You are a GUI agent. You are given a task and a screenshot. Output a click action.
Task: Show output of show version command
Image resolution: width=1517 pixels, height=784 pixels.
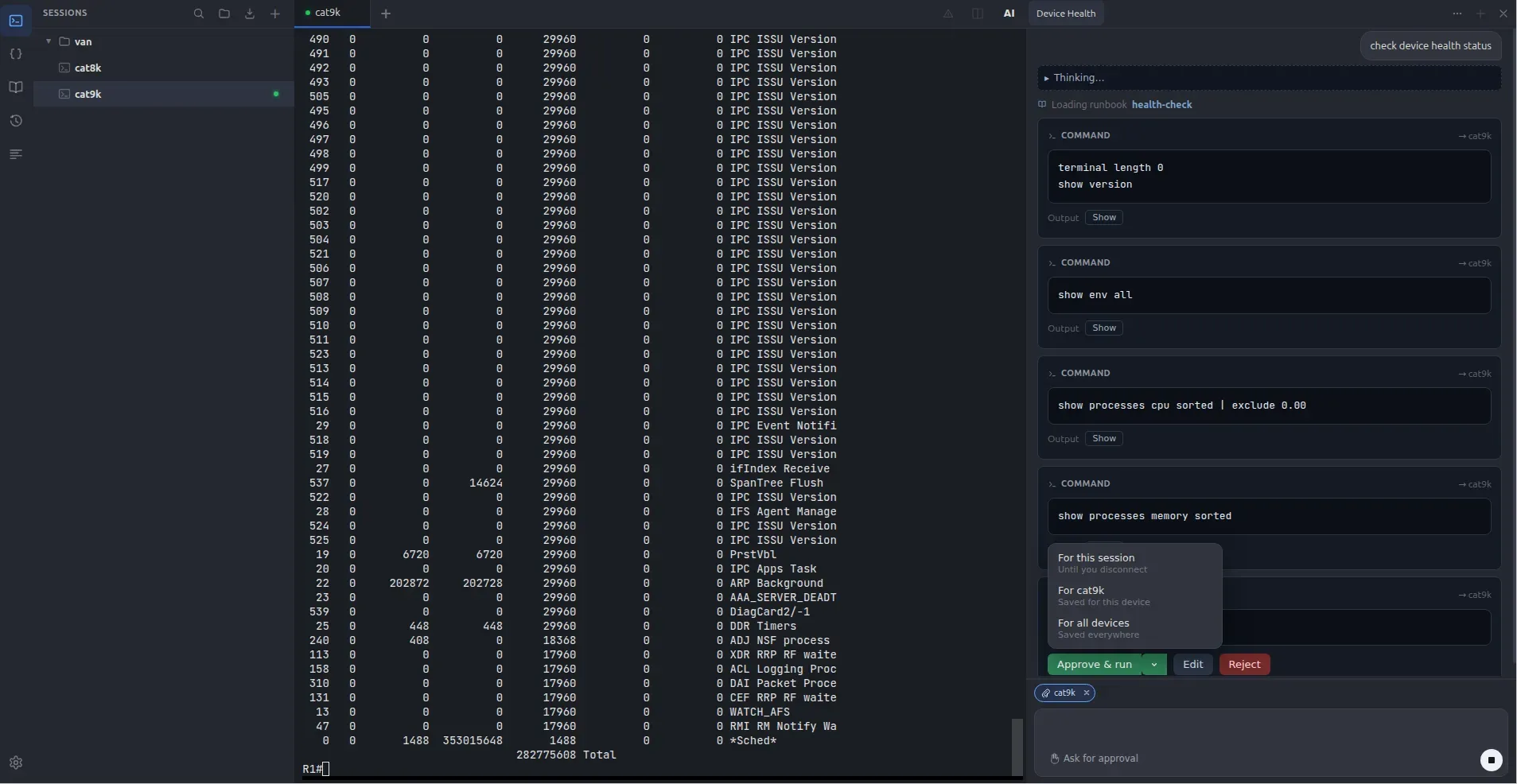[x=1104, y=217]
